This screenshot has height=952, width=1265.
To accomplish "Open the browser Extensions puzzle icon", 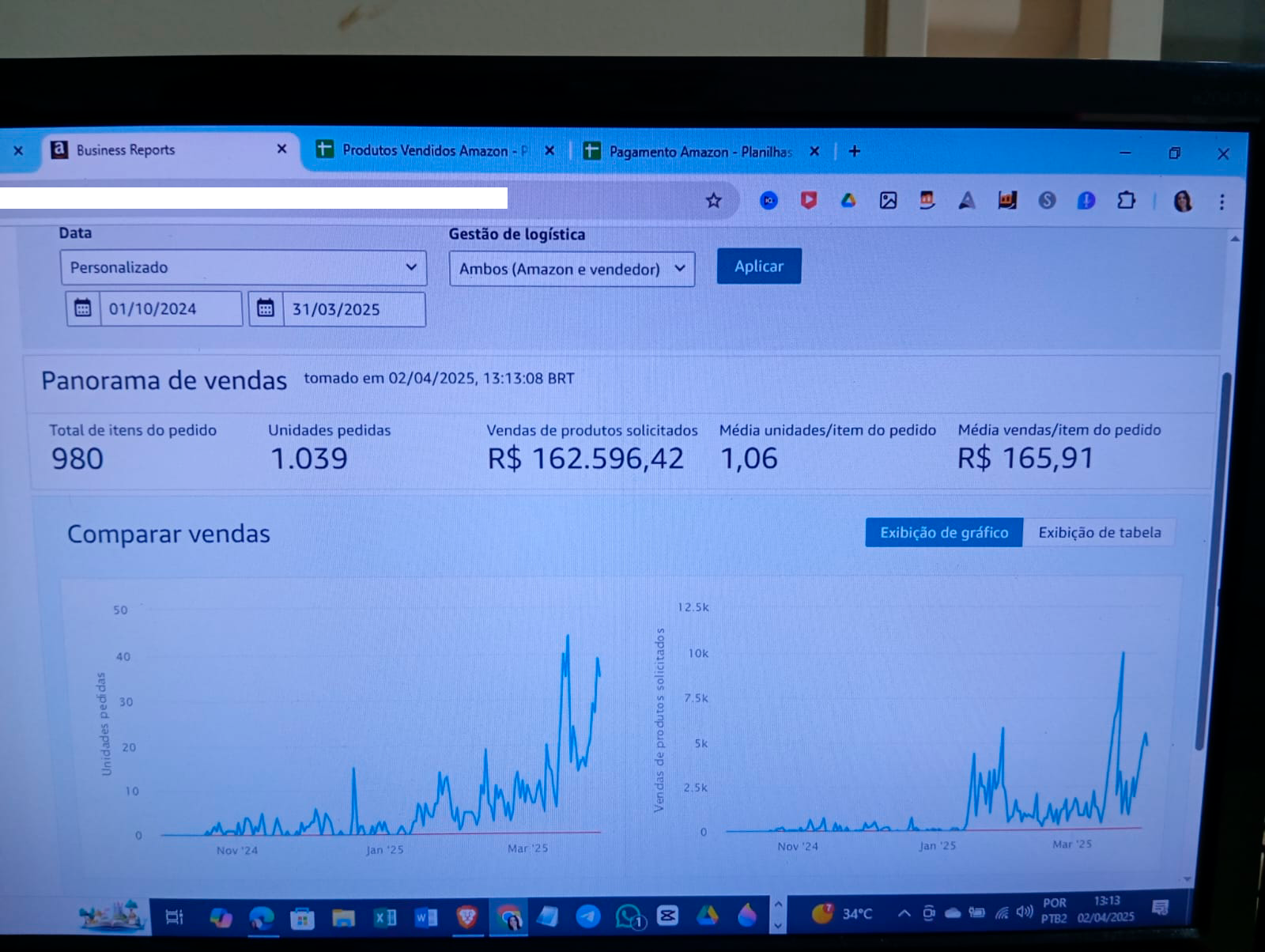I will pos(1126,201).
